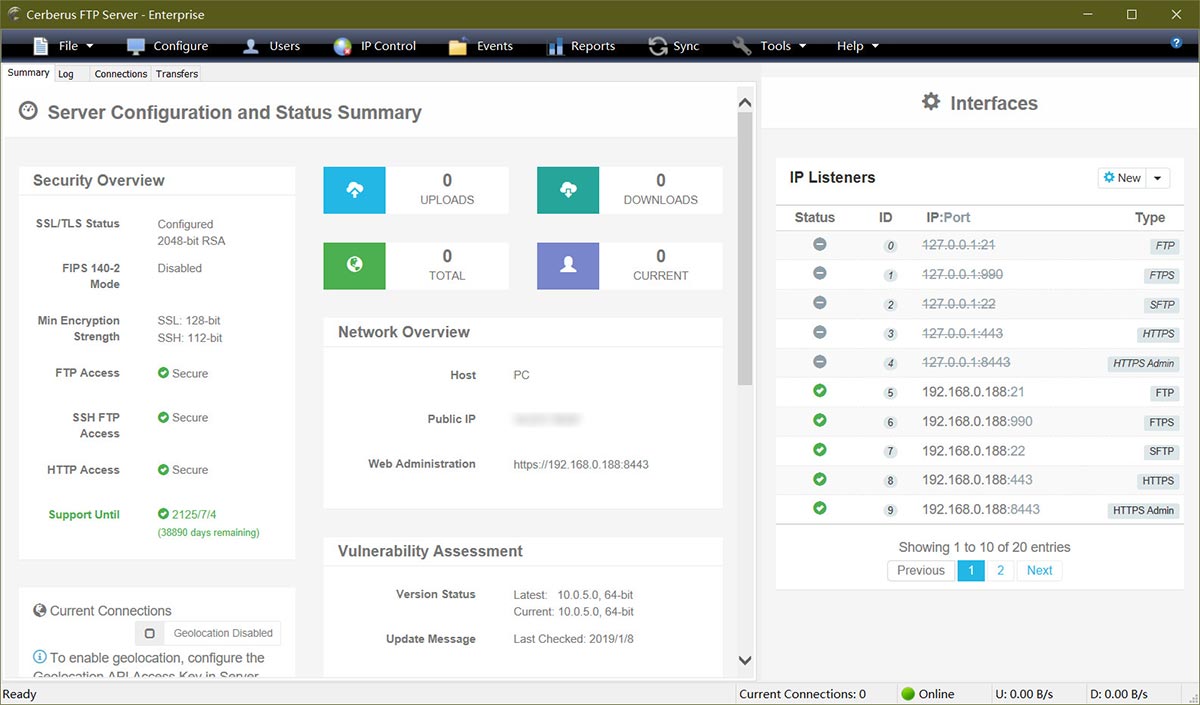Switch to the Log tab

66,74
